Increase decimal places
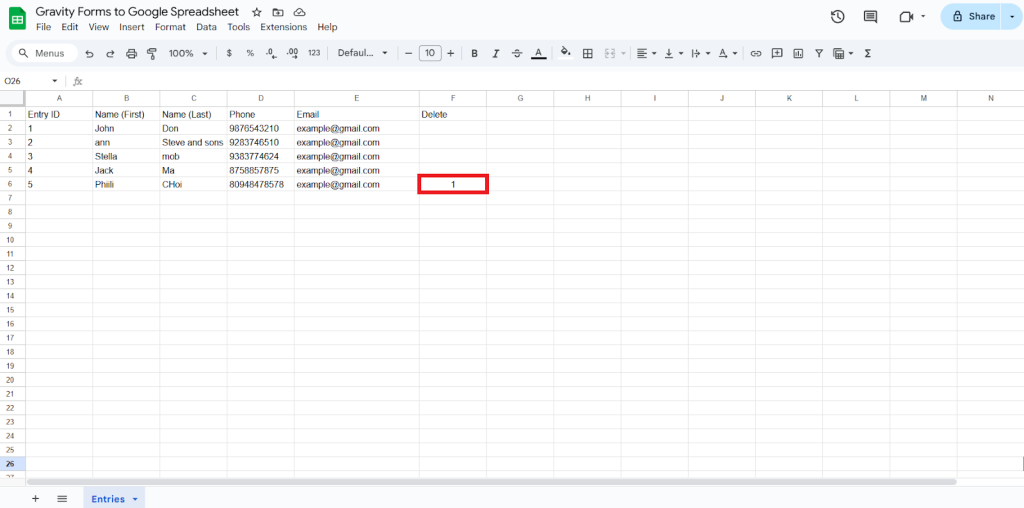 click(x=293, y=54)
